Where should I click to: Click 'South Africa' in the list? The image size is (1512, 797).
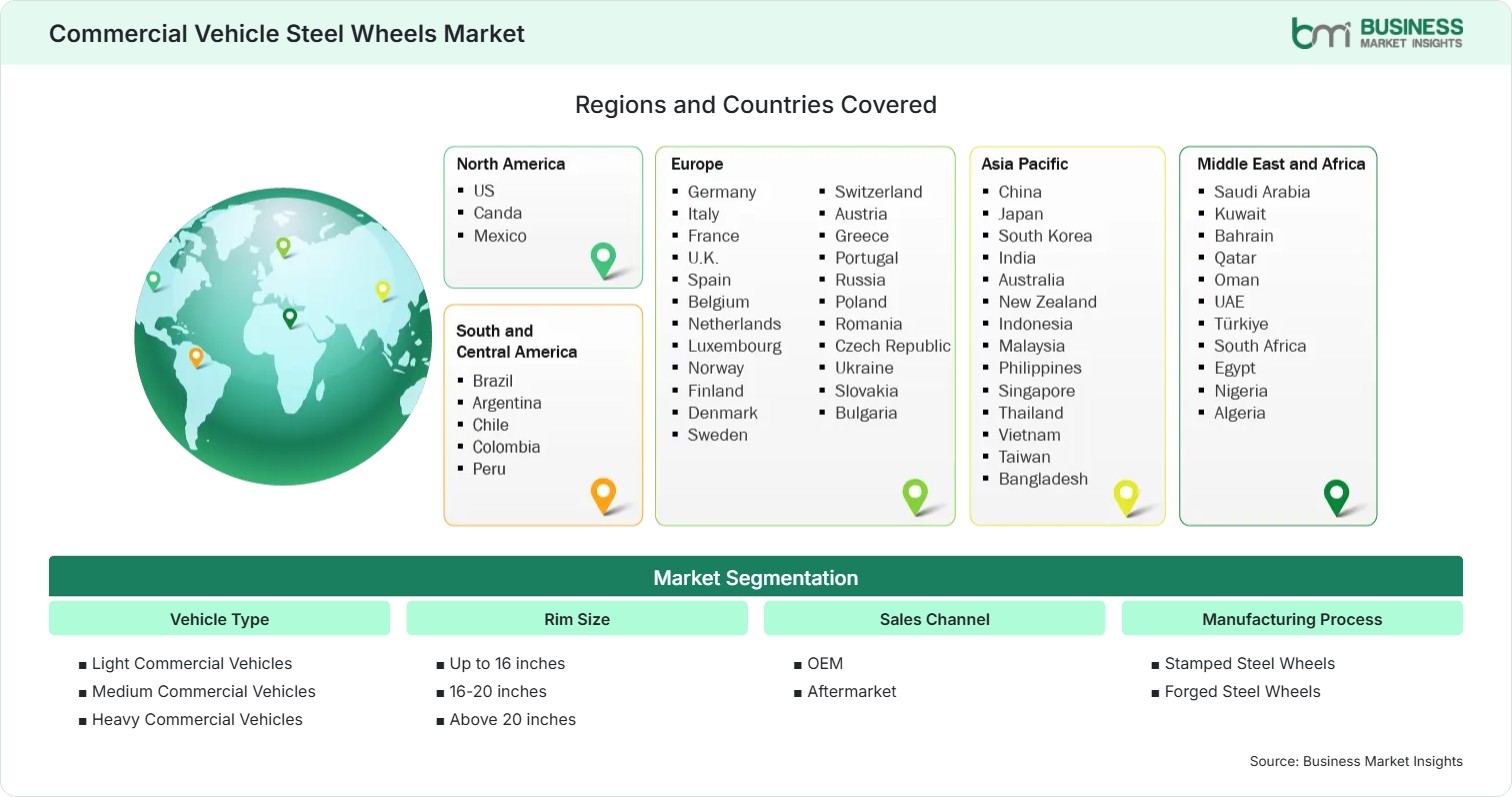(1260, 346)
